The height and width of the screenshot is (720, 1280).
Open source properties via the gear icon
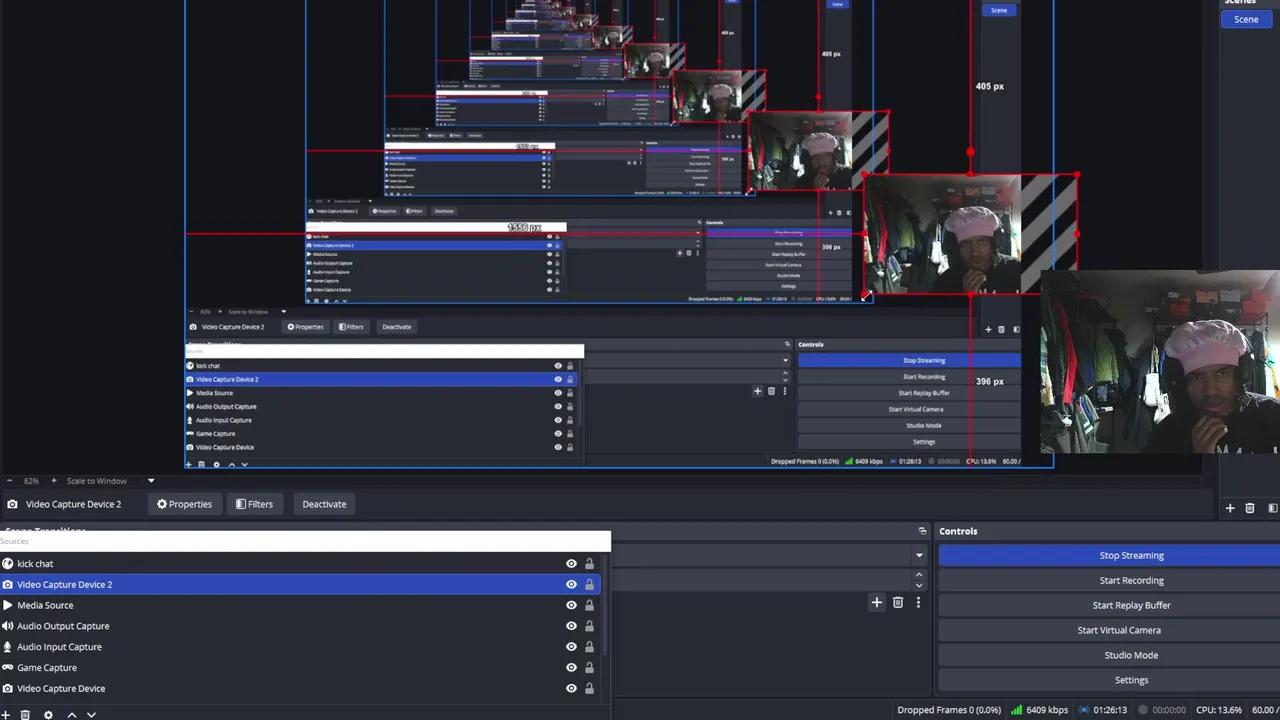pos(48,715)
